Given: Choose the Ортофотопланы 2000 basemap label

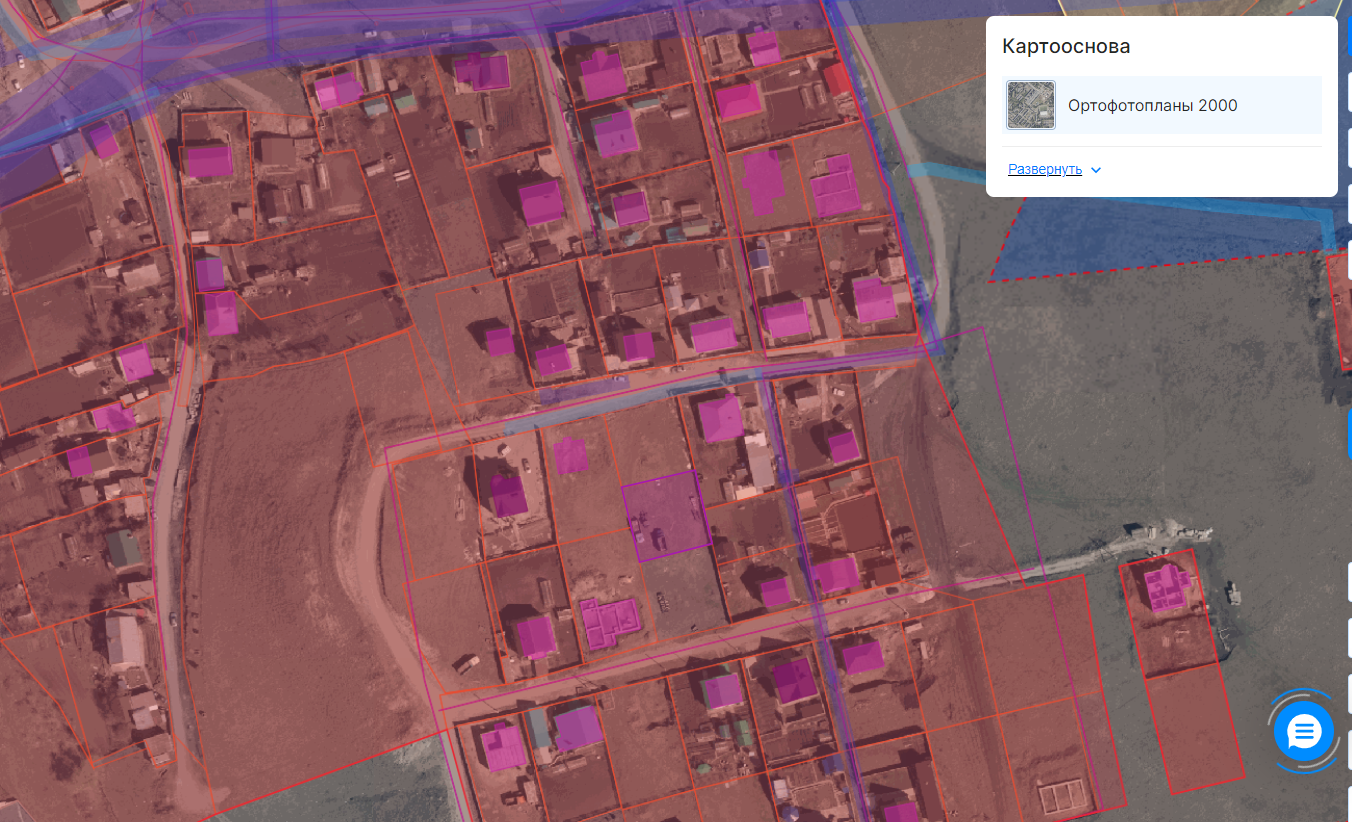Looking at the screenshot, I should coord(1152,106).
